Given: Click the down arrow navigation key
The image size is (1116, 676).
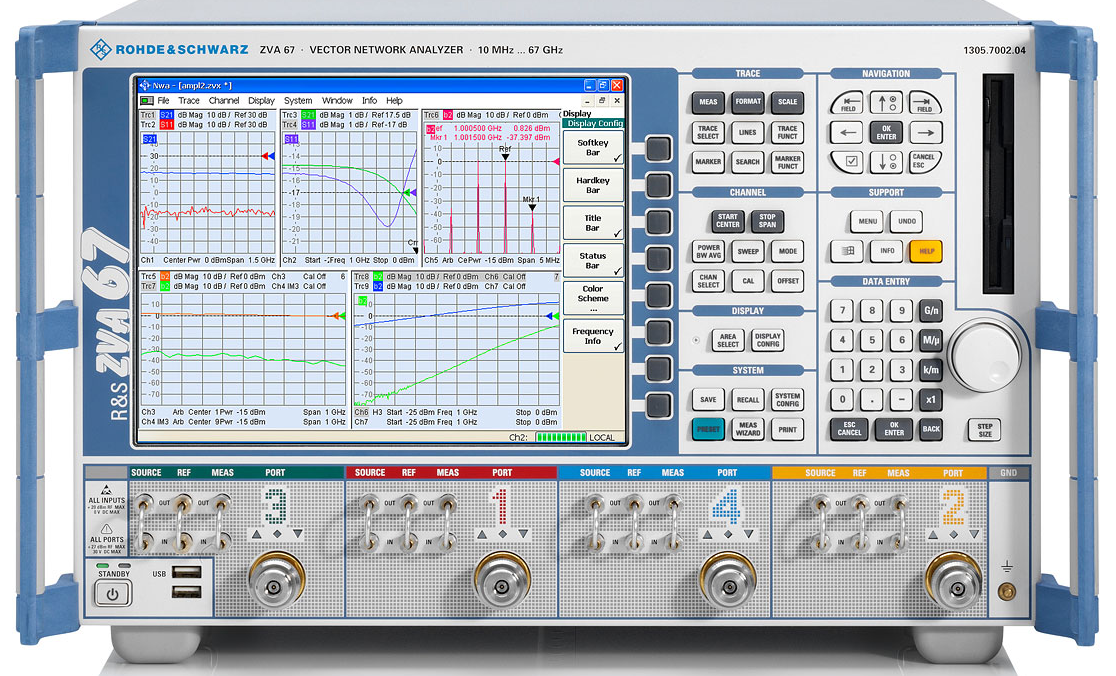Looking at the screenshot, I should [886, 162].
